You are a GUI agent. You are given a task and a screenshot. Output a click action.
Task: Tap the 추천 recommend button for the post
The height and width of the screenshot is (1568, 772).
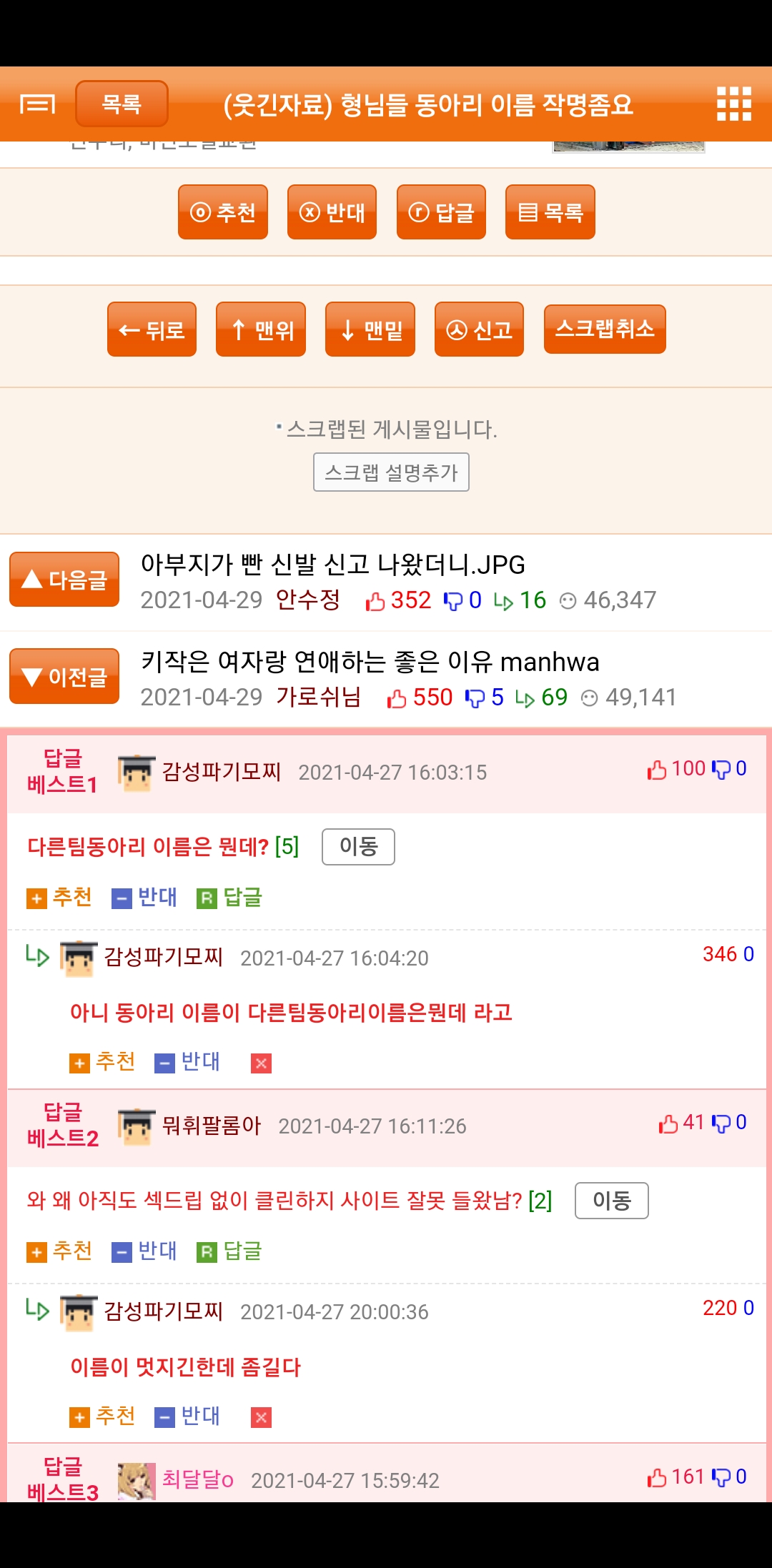click(x=223, y=212)
